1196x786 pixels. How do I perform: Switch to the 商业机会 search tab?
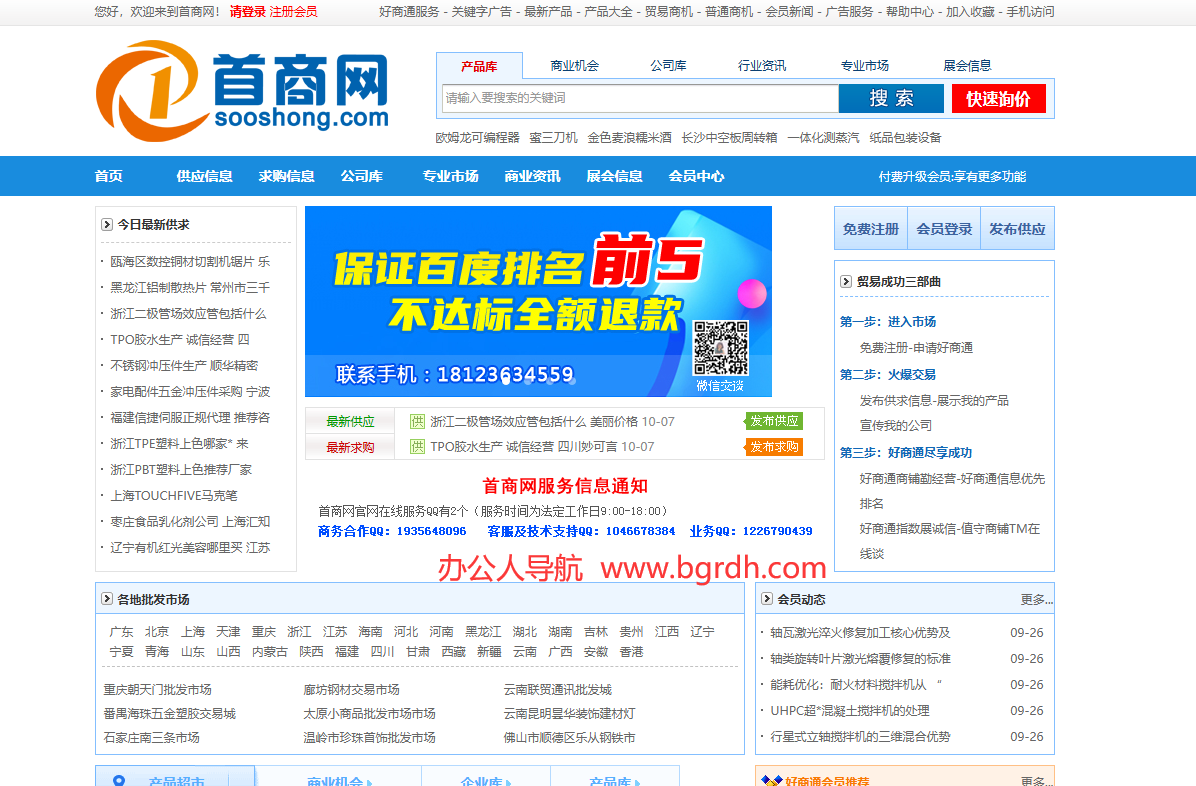[x=574, y=66]
